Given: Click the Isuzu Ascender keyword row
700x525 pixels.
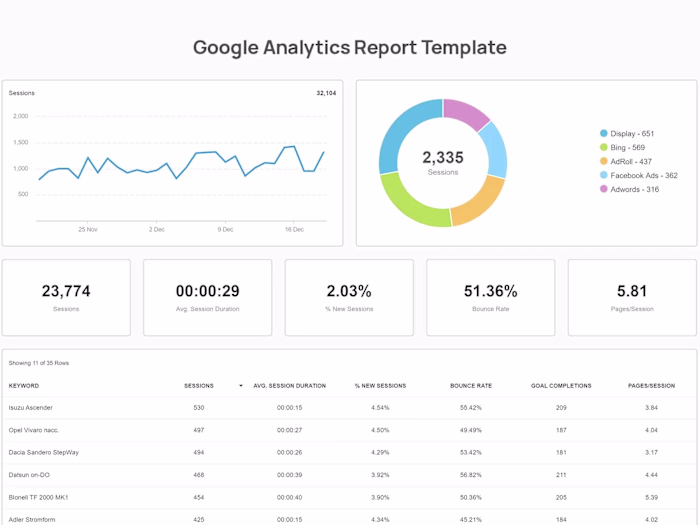Looking at the screenshot, I should click(x=350, y=408).
